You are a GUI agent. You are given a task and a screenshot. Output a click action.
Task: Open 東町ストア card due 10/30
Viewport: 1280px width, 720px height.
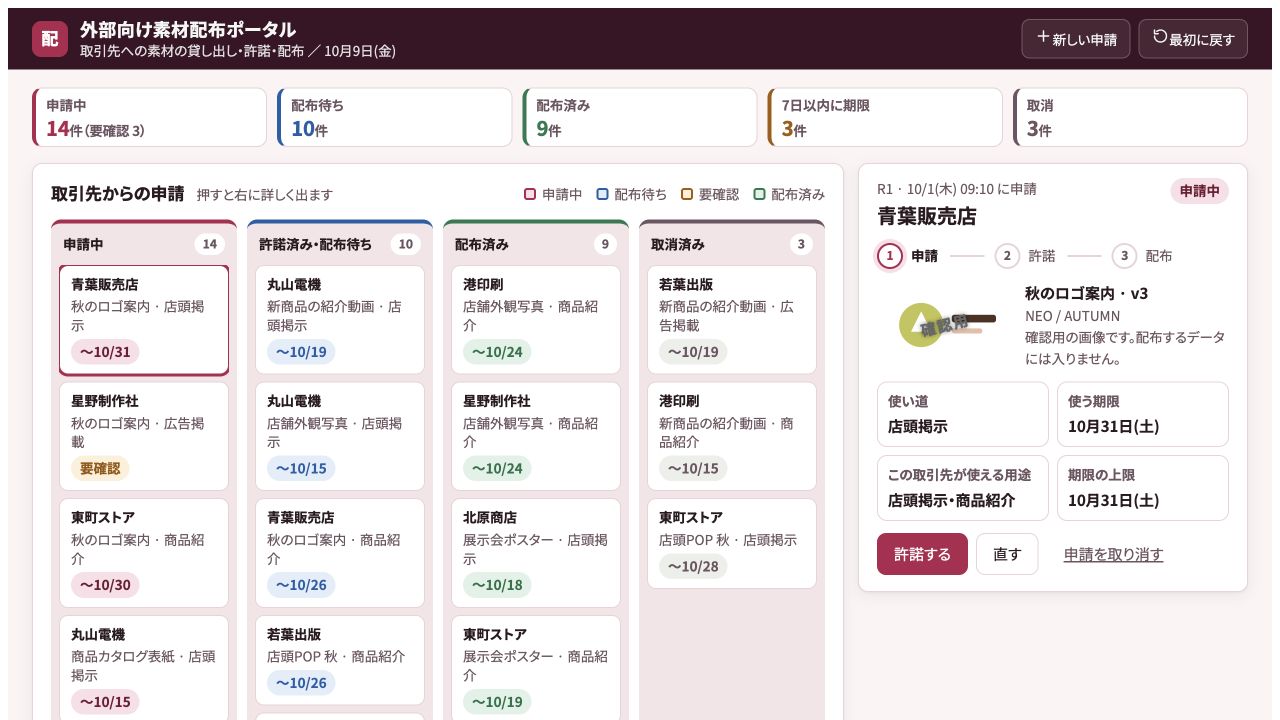coord(144,553)
